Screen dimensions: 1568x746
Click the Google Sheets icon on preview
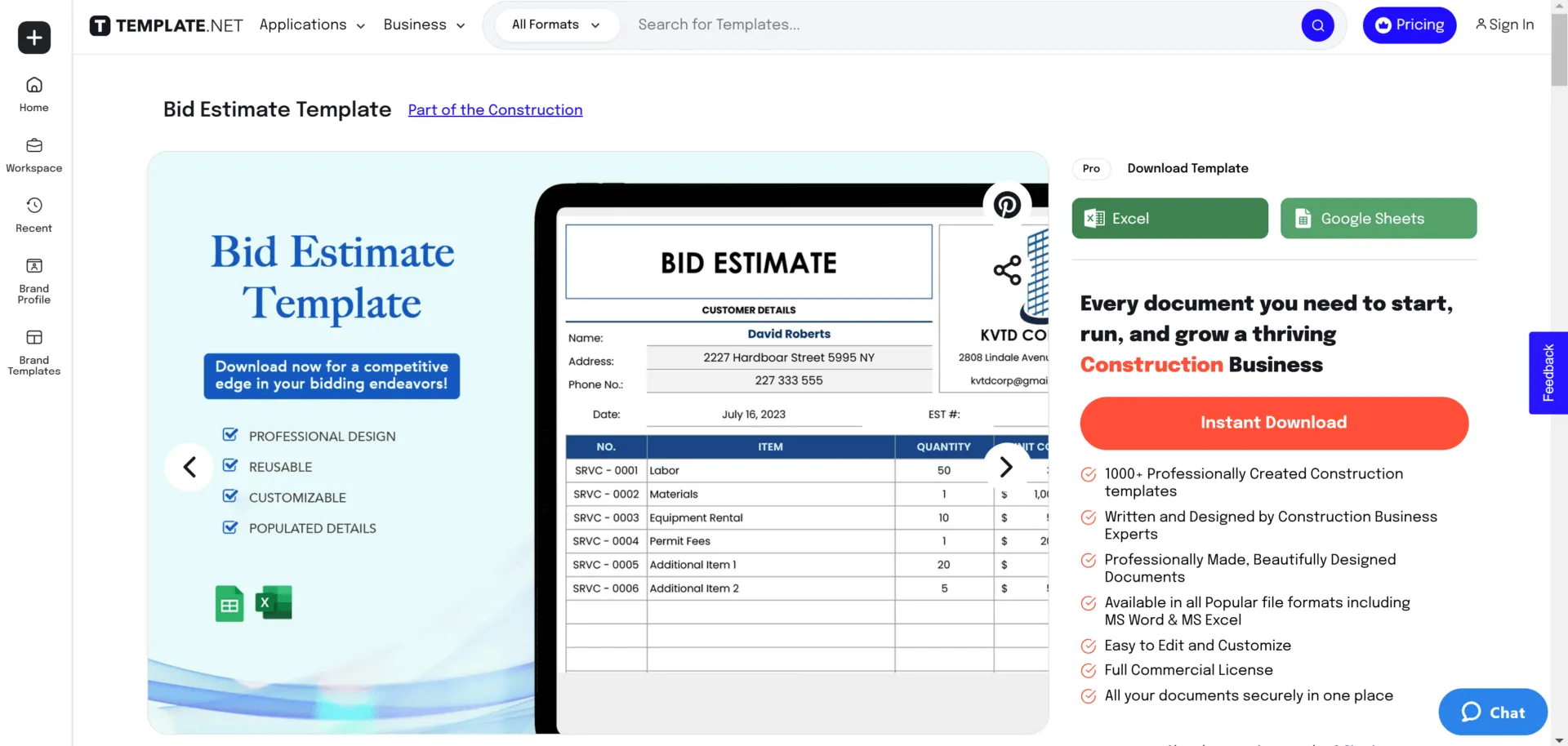click(x=229, y=604)
